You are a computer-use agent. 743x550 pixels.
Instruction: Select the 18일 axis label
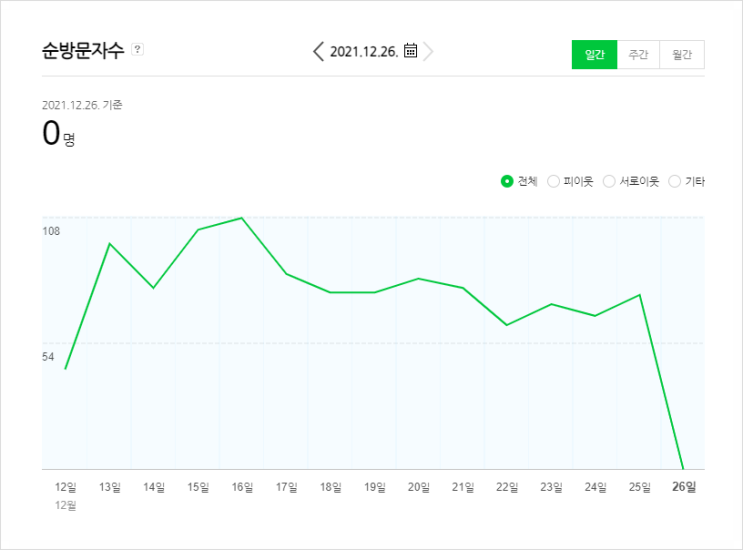pos(330,487)
